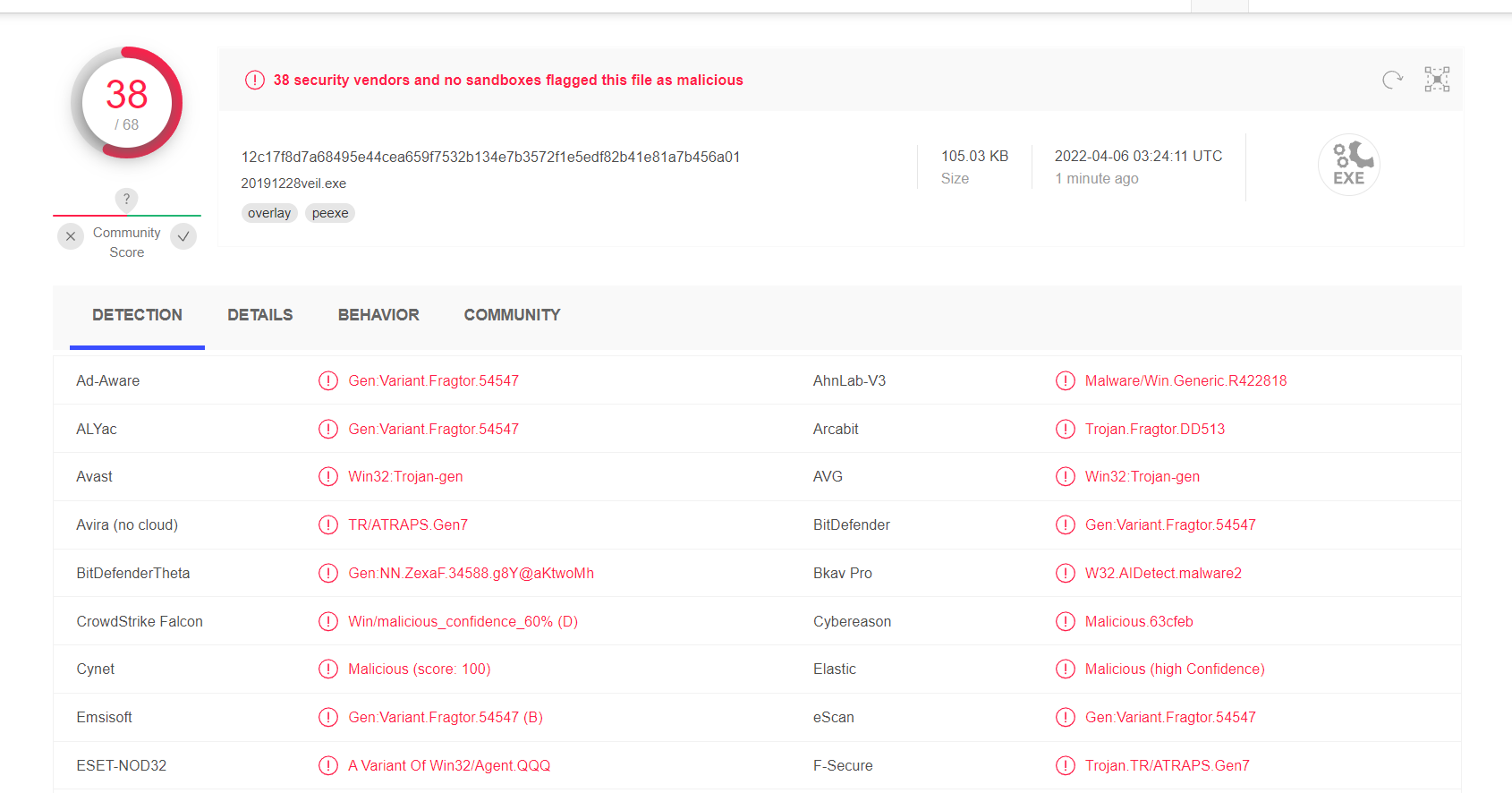This screenshot has width=1512, height=793.
Task: Click alert icon beside CrowdStrike Falcon result
Action: 328,621
